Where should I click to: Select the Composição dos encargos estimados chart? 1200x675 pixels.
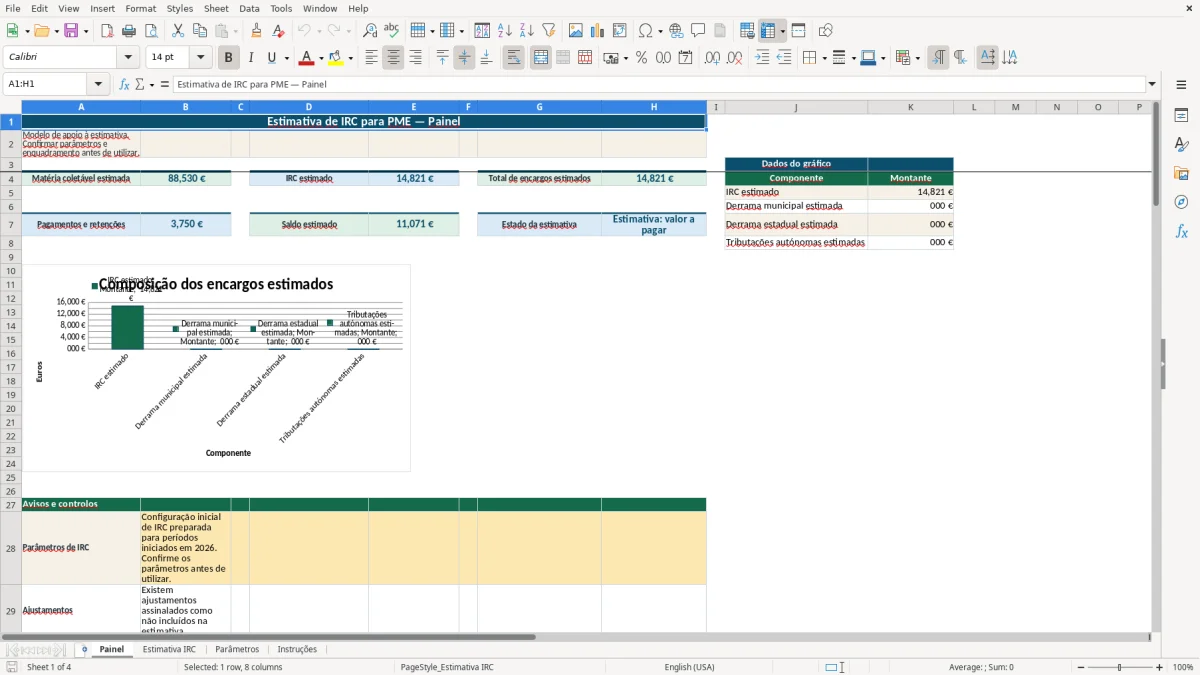pyautogui.click(x=216, y=367)
